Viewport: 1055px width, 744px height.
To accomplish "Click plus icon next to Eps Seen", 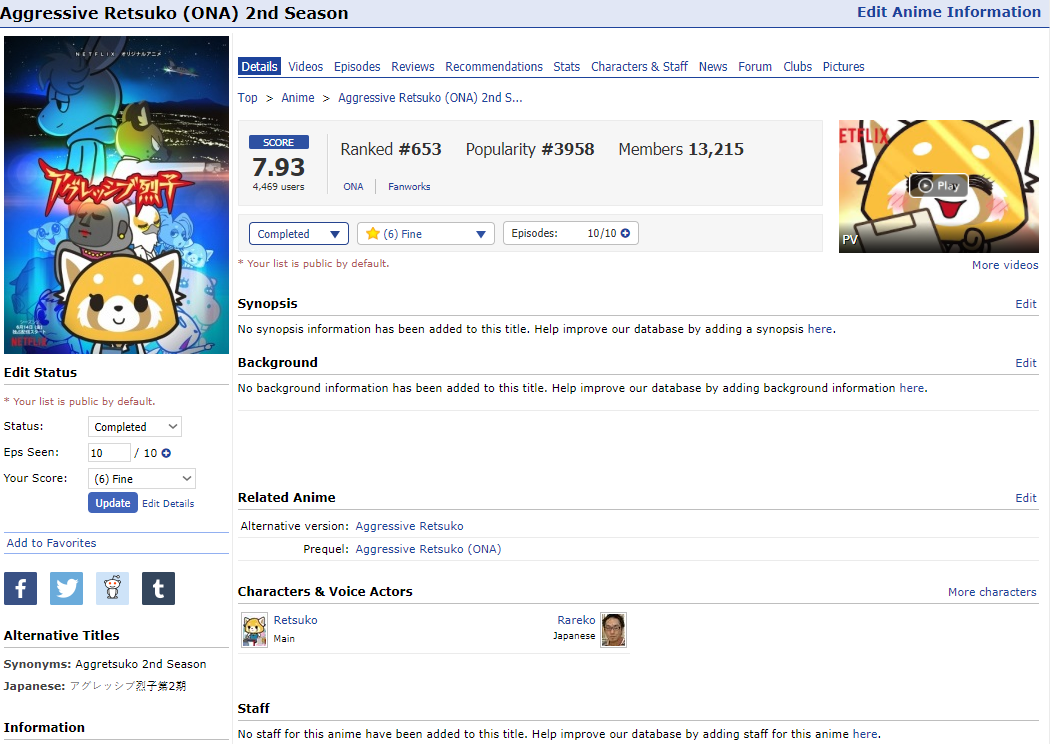I will (x=166, y=453).
